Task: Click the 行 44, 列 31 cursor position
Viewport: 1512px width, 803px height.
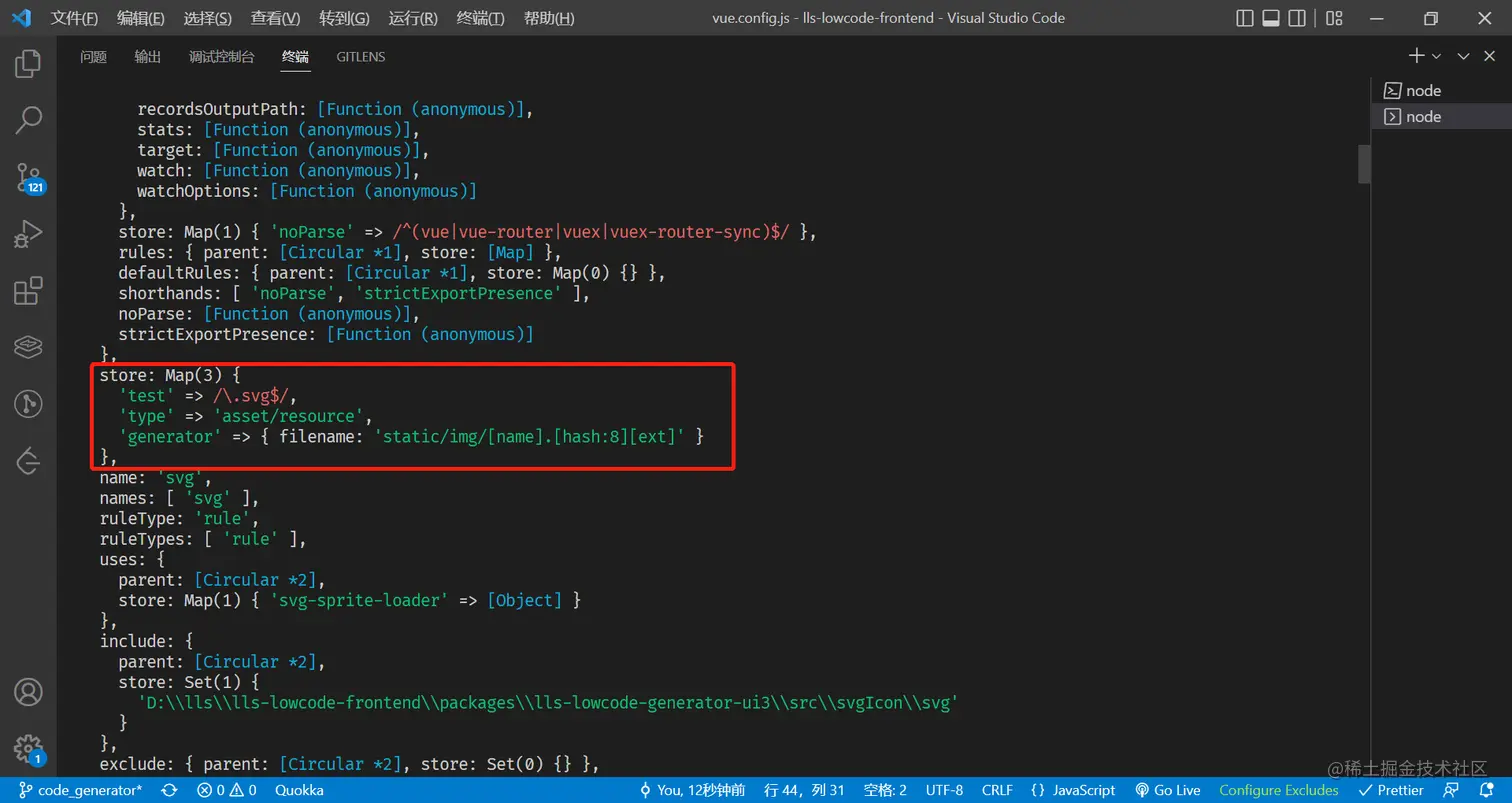Action: [x=806, y=790]
